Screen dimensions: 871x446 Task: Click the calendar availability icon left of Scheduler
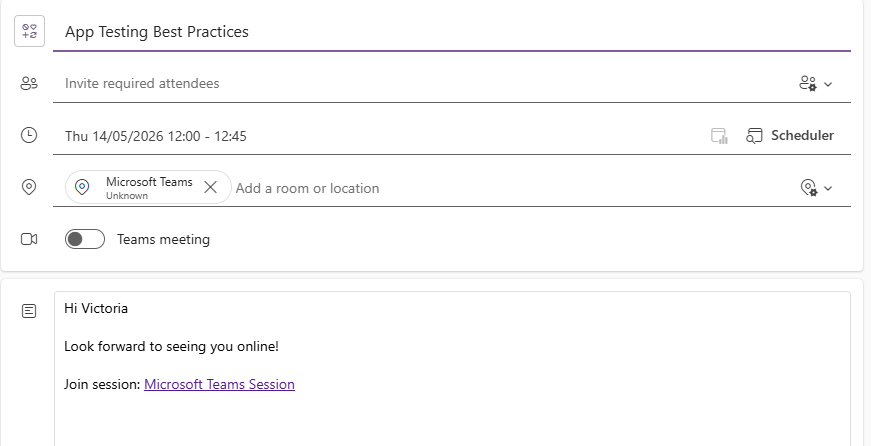pyautogui.click(x=719, y=136)
